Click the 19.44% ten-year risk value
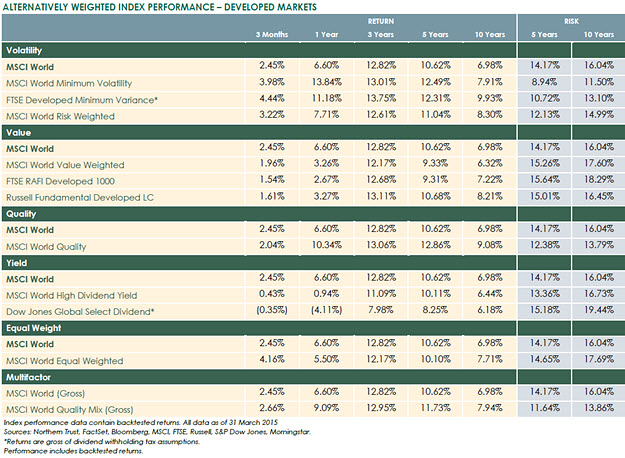The width and height of the screenshot is (625, 458). tap(599, 310)
